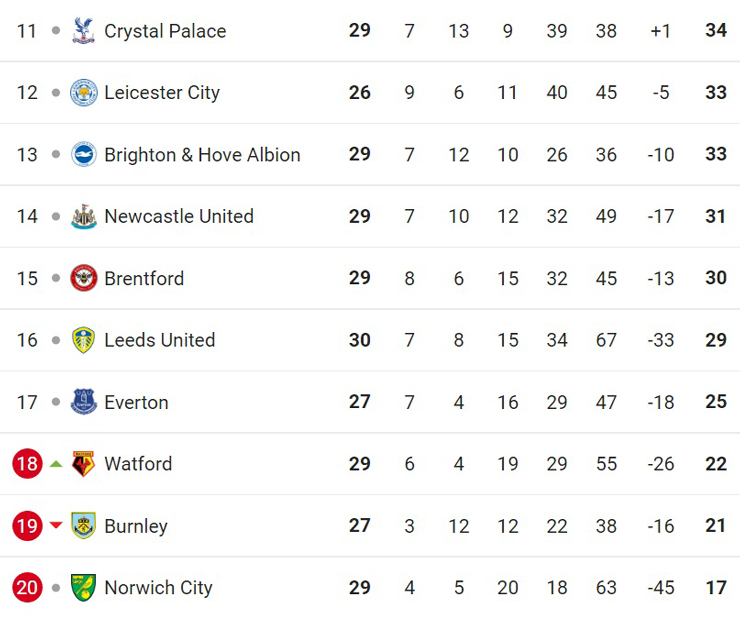Viewport: 740px width, 630px height.
Task: Click the Everton club crest
Action: coord(84,403)
